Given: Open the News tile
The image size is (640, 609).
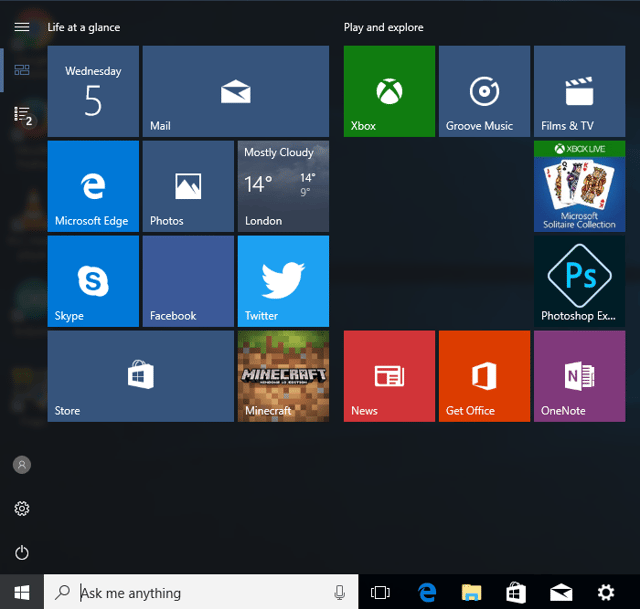Looking at the screenshot, I should (389, 376).
